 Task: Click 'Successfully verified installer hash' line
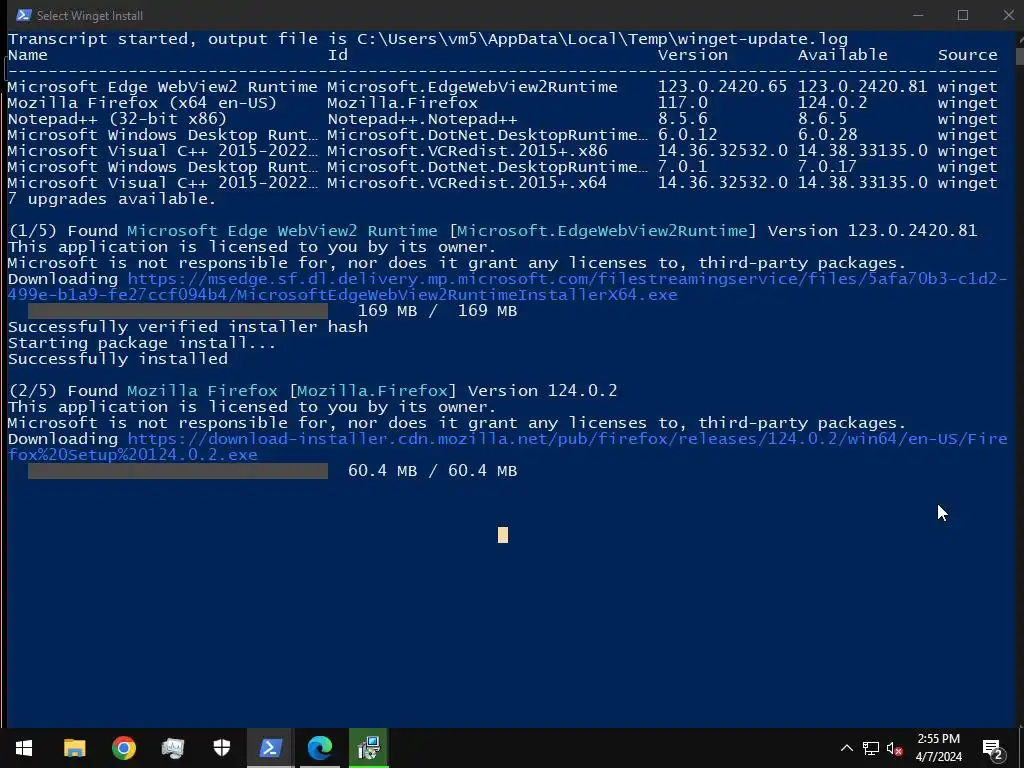pos(188,327)
